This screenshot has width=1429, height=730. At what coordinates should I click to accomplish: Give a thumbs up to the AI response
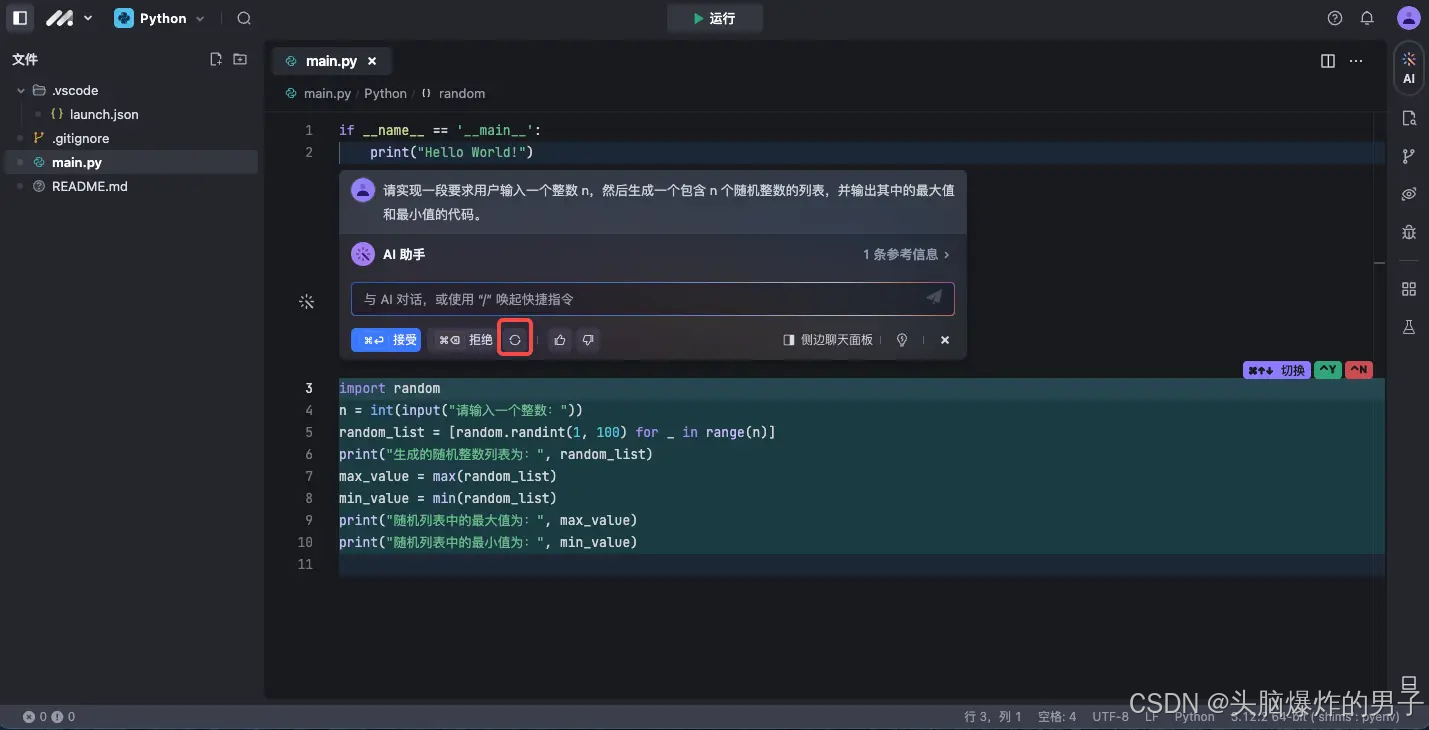point(559,339)
